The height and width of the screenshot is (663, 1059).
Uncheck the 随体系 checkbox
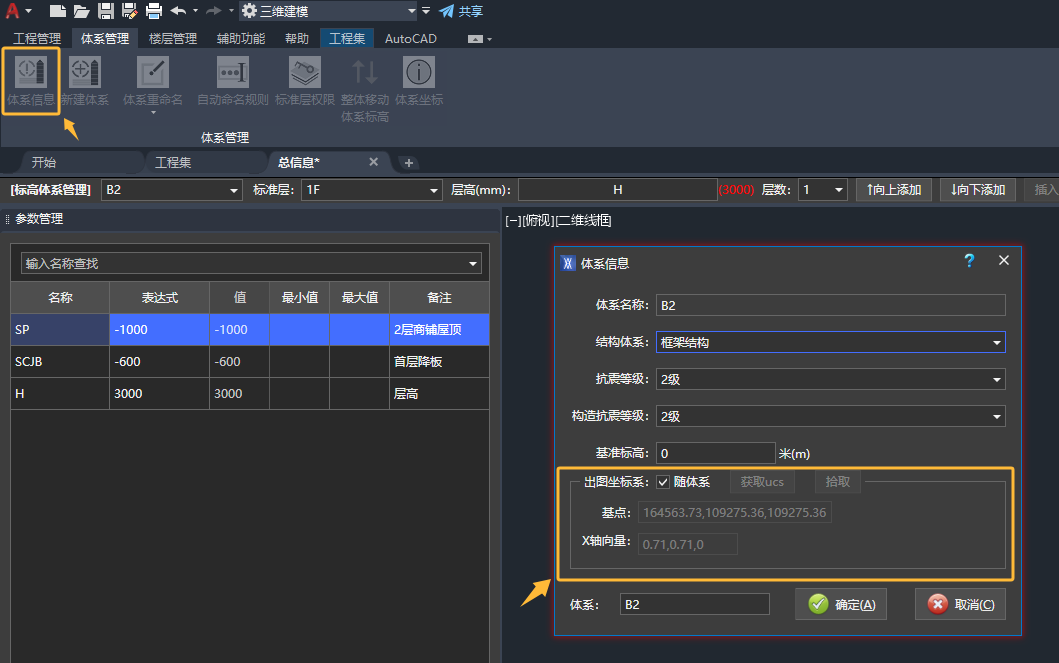pos(663,482)
